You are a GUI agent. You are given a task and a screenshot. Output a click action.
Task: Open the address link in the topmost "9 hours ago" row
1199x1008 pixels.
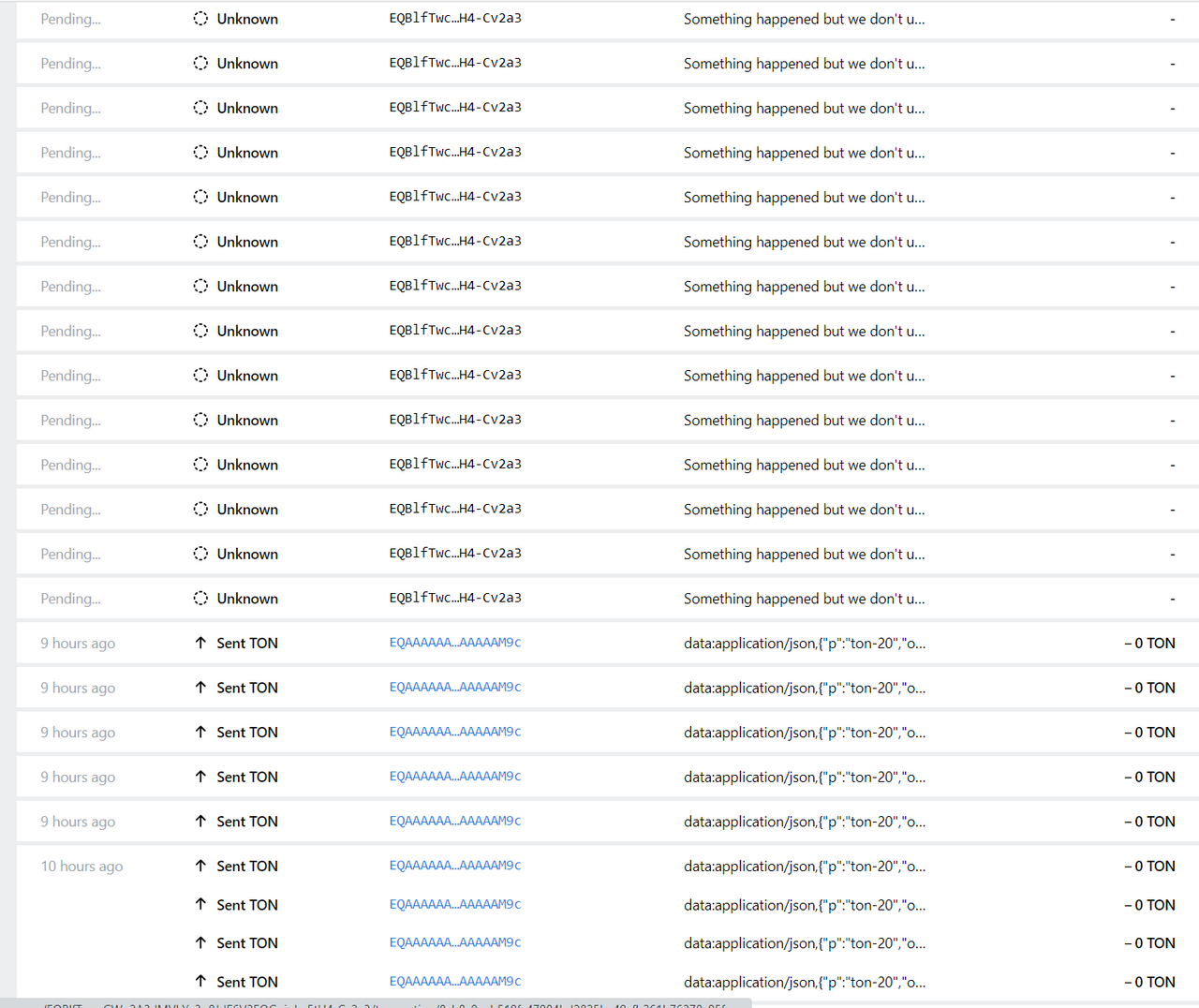click(455, 643)
